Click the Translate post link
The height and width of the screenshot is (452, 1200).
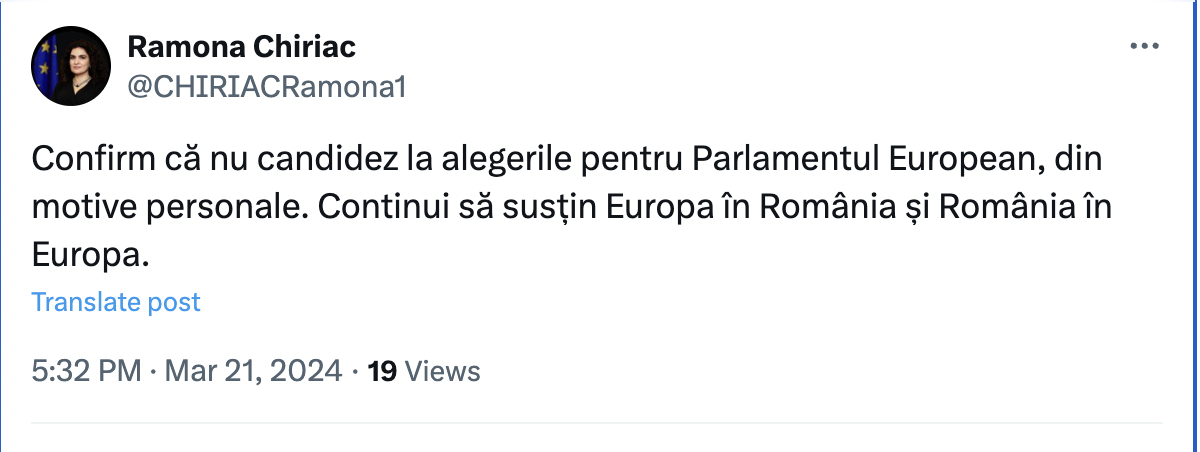(116, 302)
